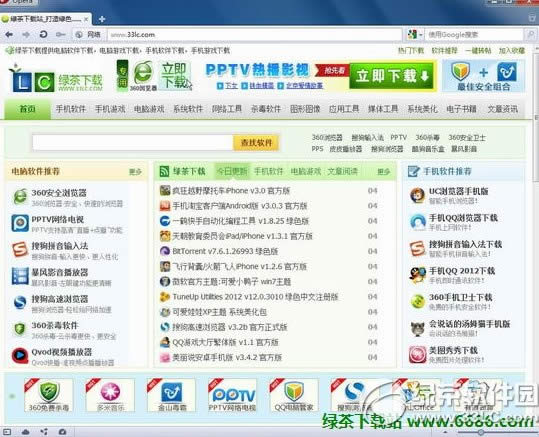Click the 美图秀秀下载 icon
539x437 pixels.
pyautogui.click(x=417, y=354)
